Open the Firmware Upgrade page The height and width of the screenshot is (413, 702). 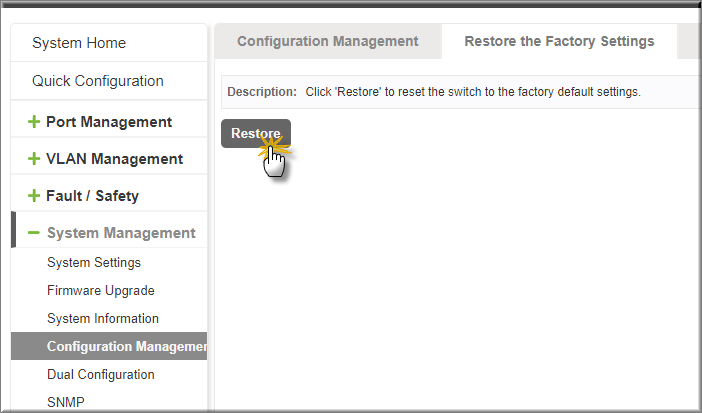tap(101, 291)
